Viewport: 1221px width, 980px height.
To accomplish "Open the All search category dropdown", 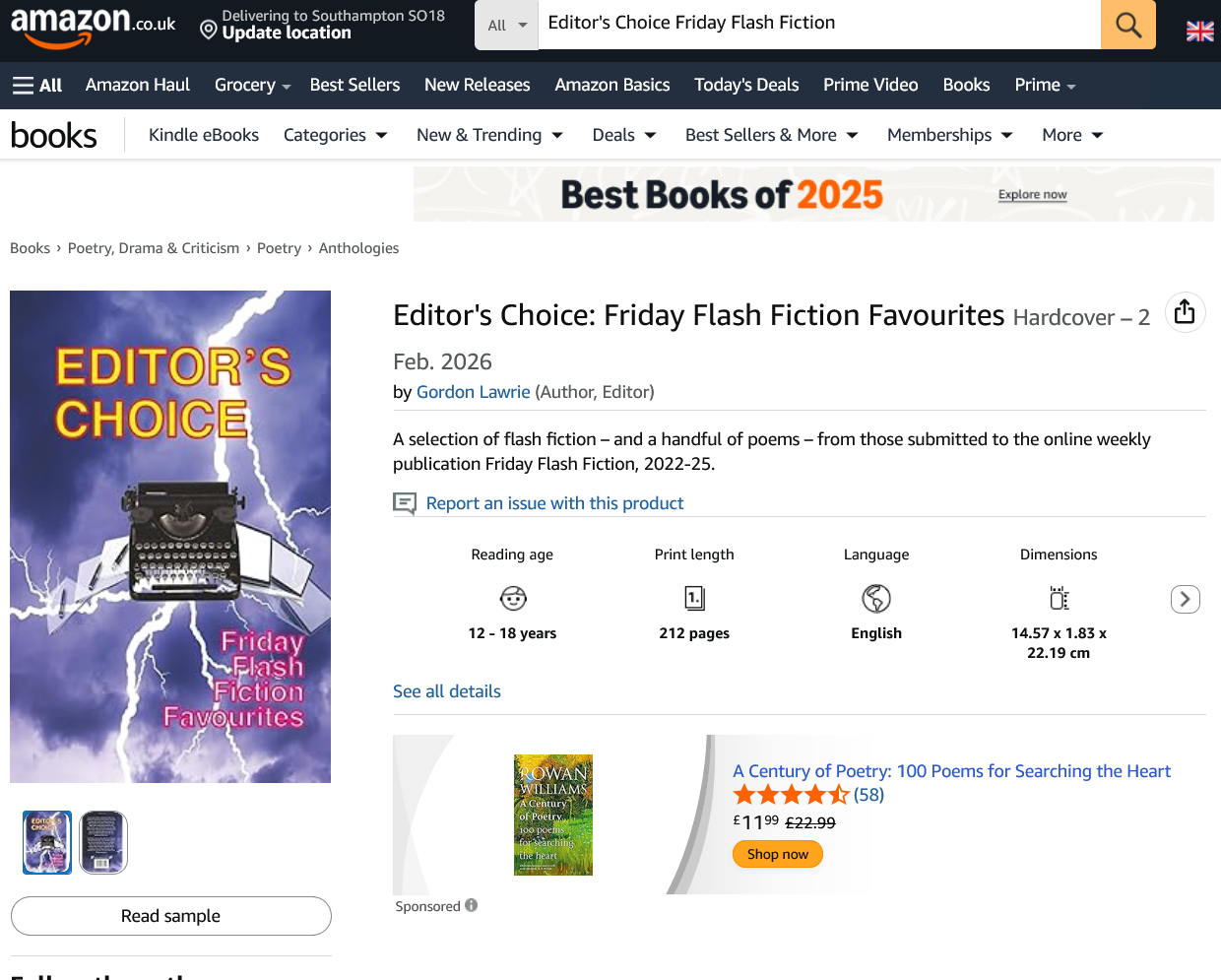I will click(x=507, y=25).
